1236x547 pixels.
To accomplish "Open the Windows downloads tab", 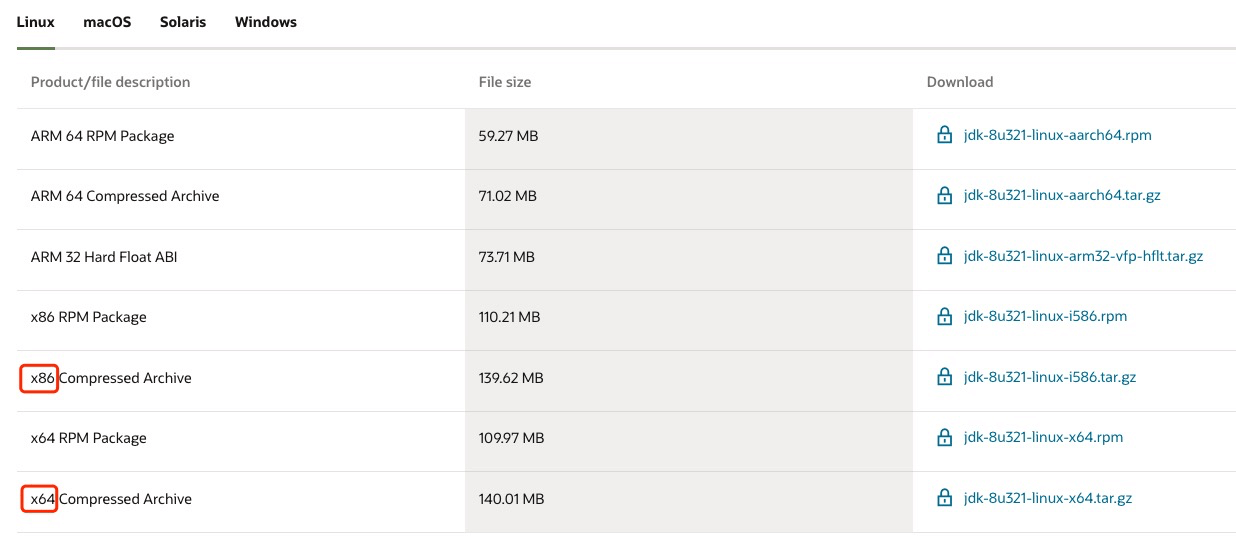I will pos(265,22).
